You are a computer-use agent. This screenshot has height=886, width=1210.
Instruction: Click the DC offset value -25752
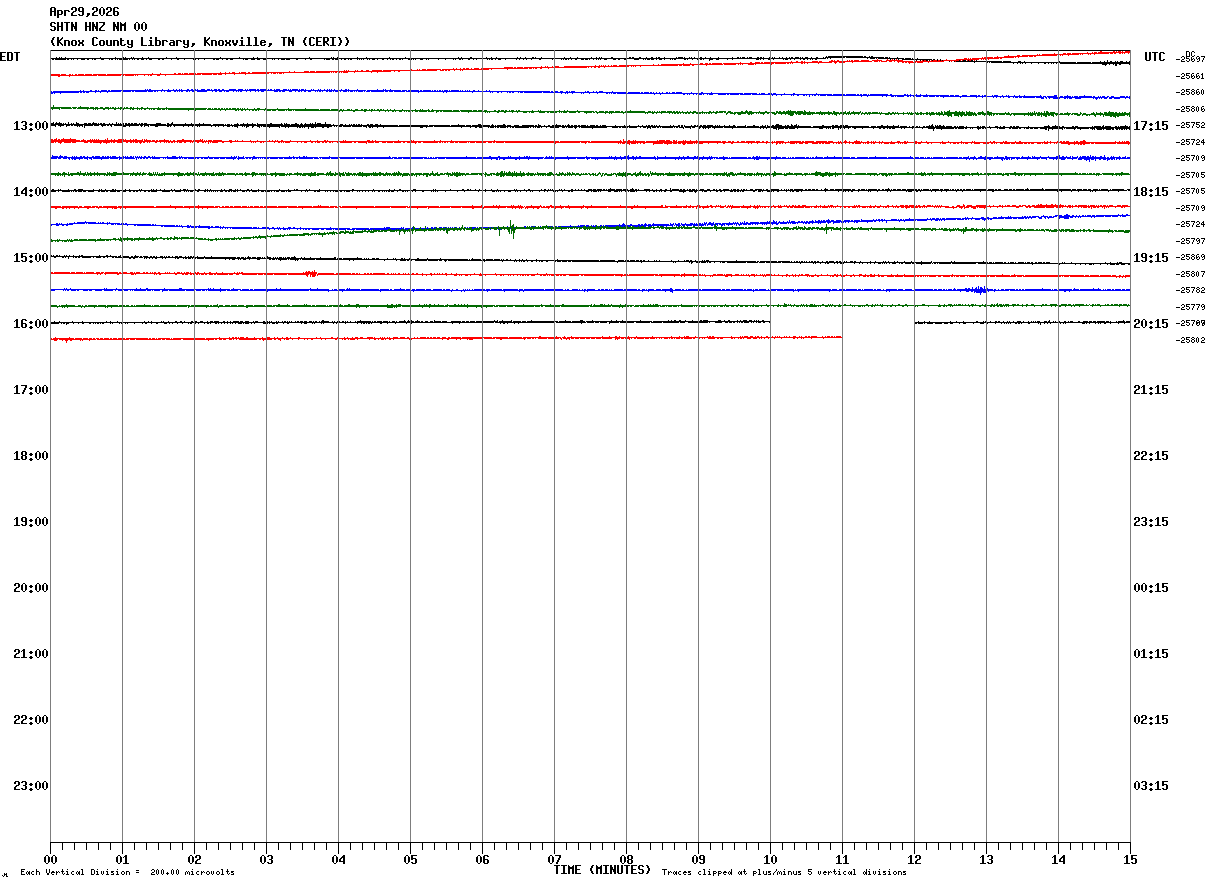tap(1191, 125)
